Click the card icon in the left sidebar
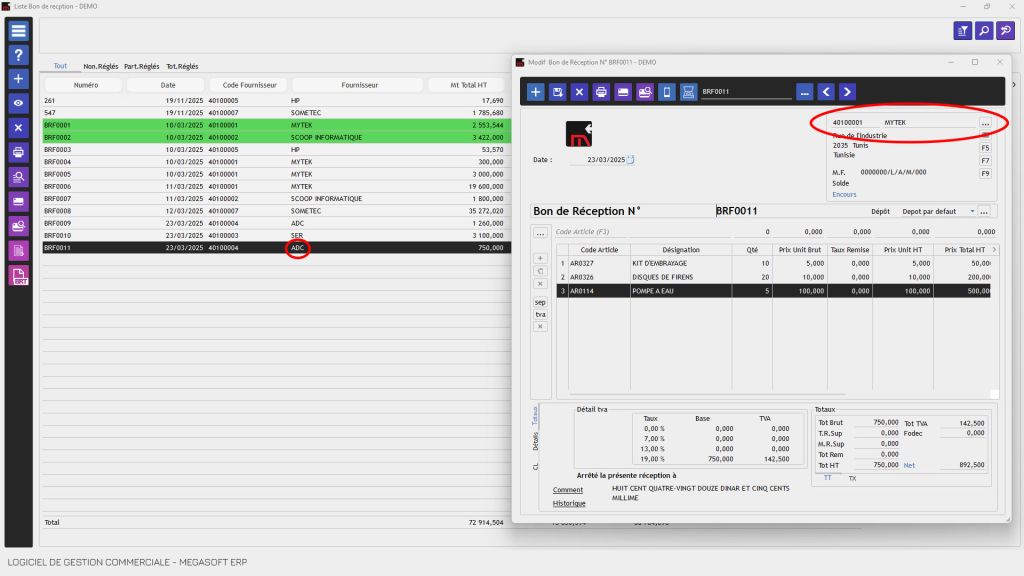Viewport: 1024px width, 576px height. 18,202
